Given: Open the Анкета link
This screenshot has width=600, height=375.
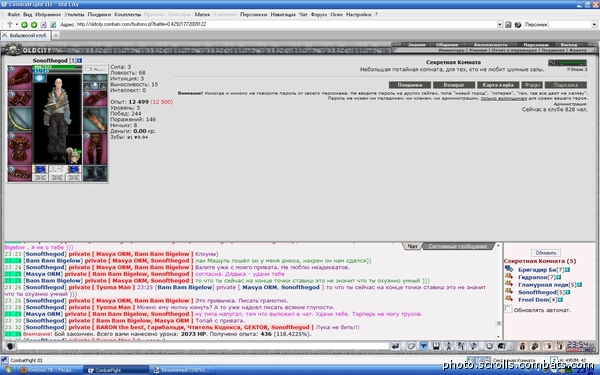Looking at the screenshot, I should [577, 50].
